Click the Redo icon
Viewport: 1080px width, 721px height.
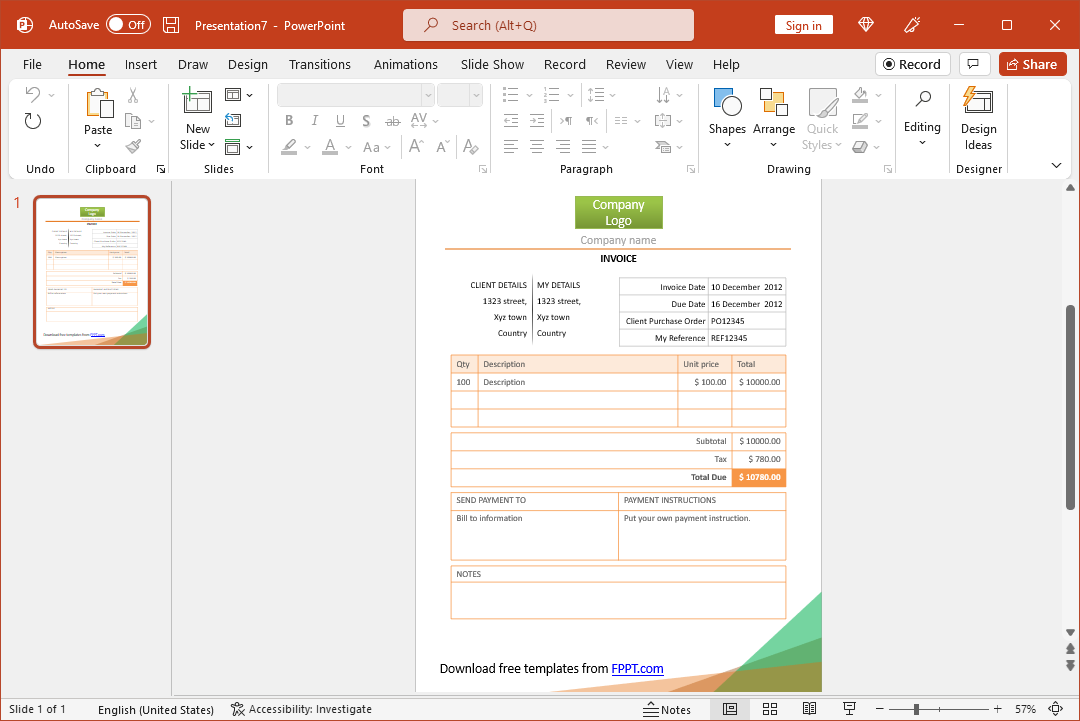coord(33,121)
